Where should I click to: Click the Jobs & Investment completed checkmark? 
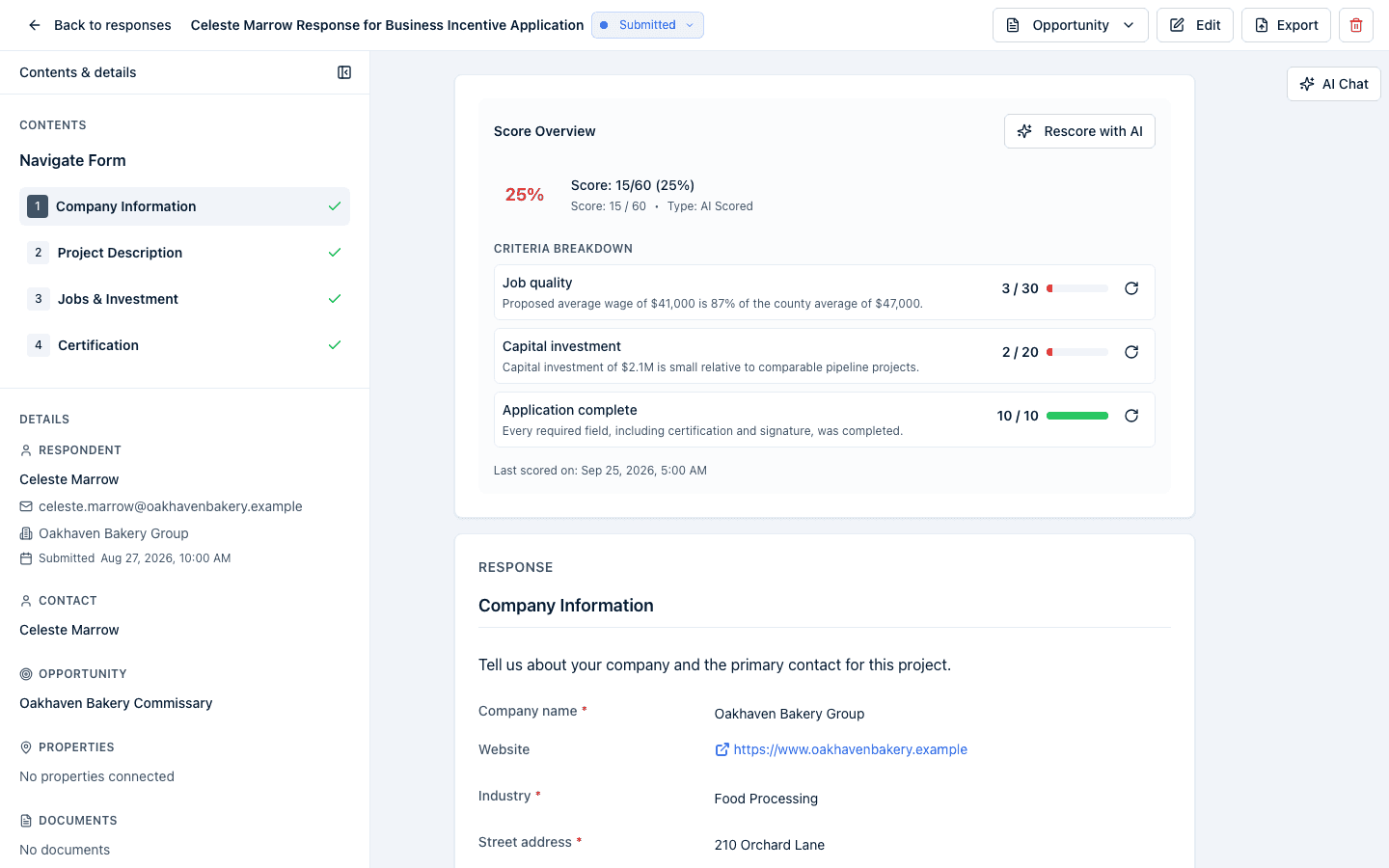(335, 299)
